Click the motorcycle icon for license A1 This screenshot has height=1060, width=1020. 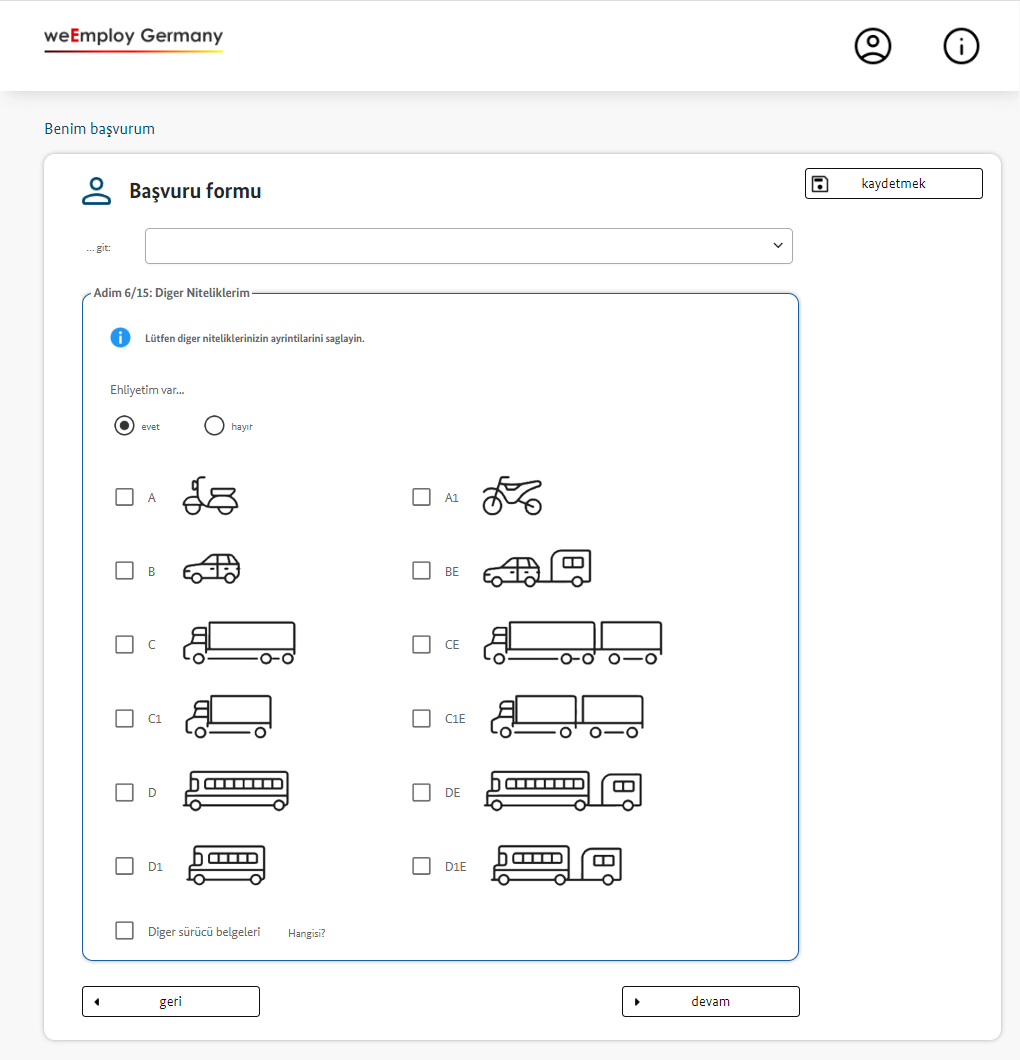coord(512,496)
